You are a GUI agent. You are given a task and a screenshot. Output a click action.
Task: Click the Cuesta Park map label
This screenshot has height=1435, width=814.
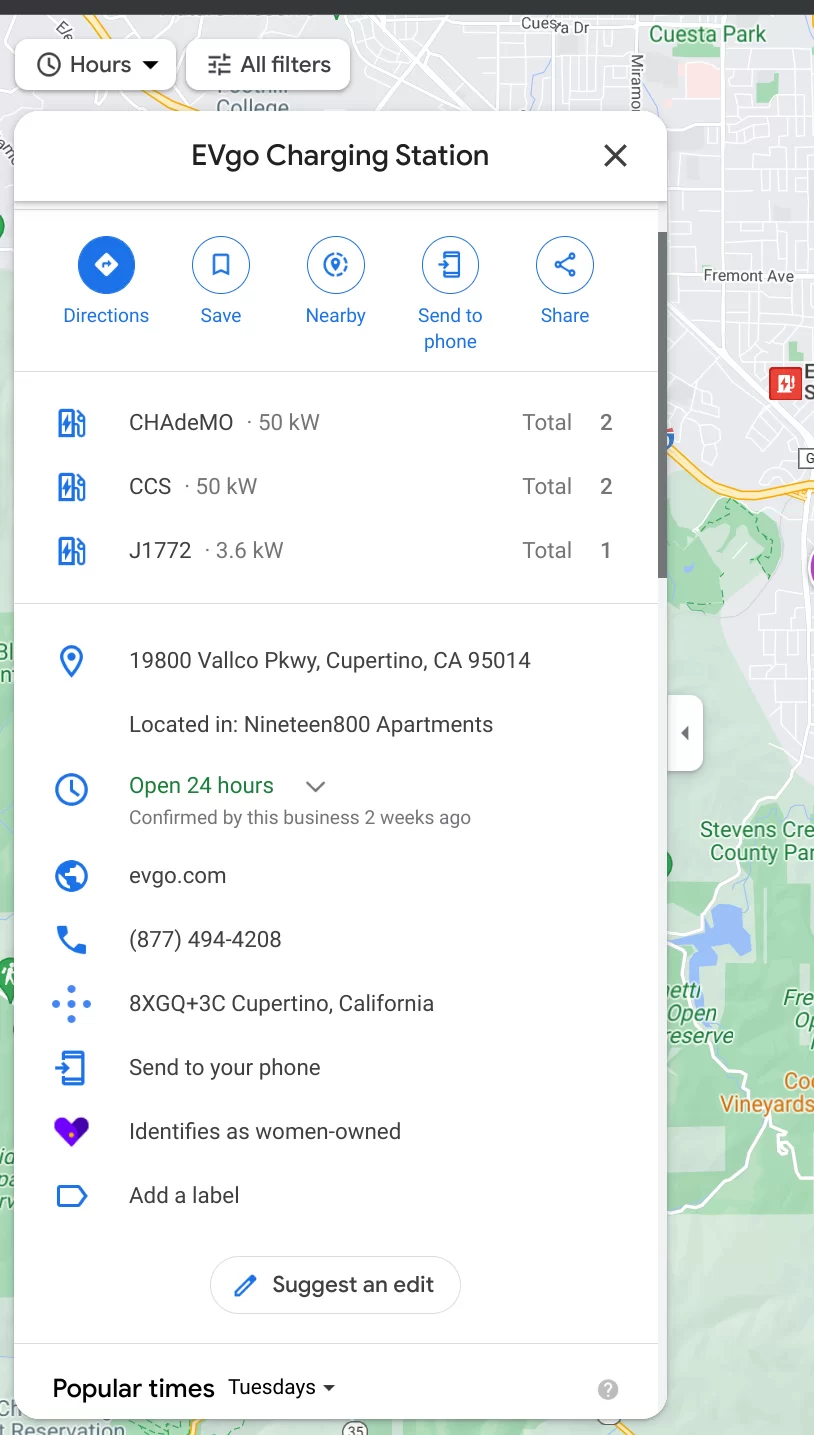click(x=708, y=34)
